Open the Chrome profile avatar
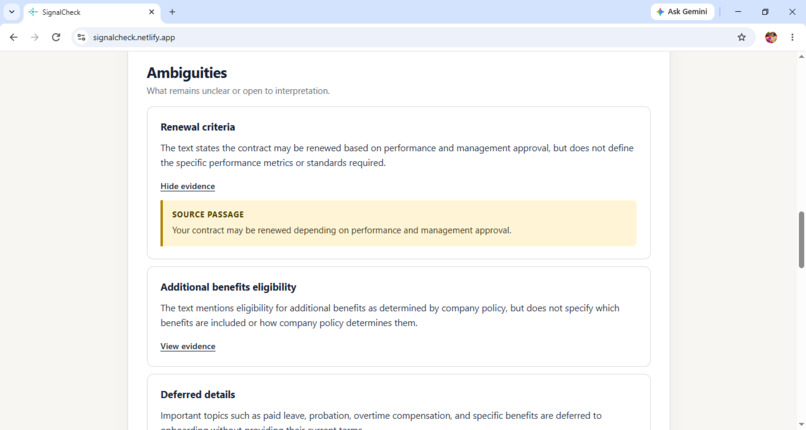This screenshot has height=430, width=806. pos(771,37)
